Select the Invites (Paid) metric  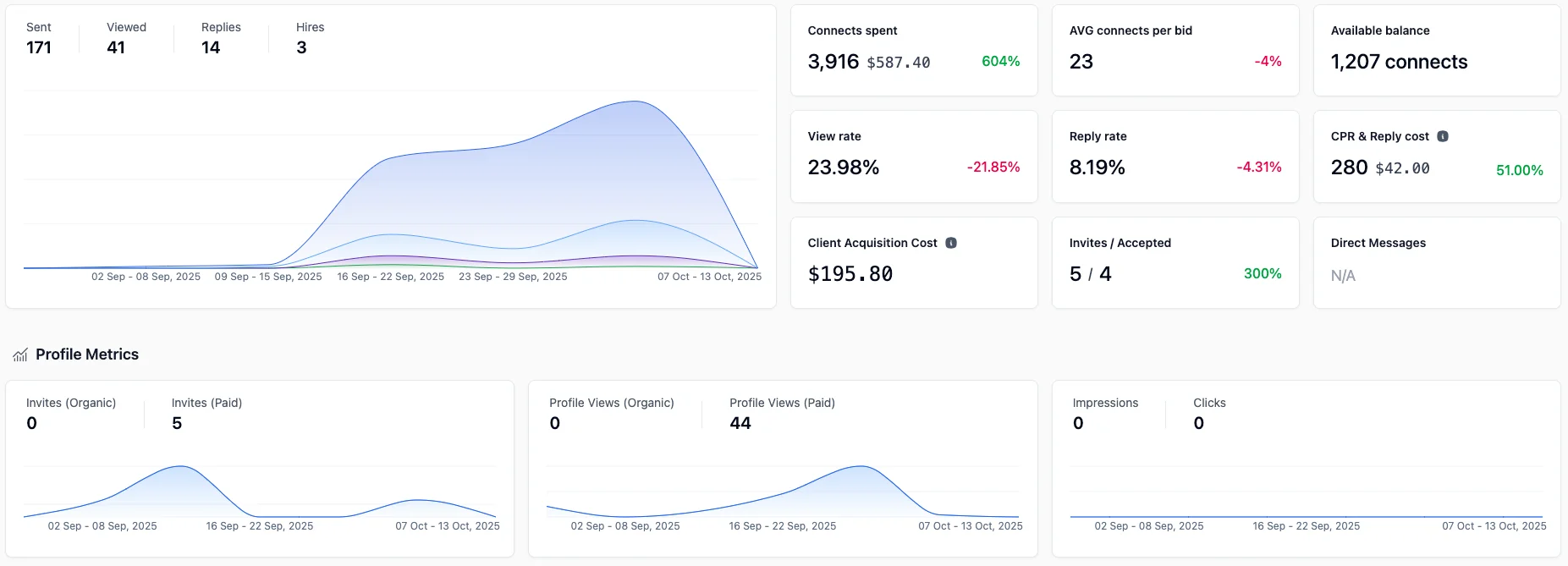[x=206, y=413]
